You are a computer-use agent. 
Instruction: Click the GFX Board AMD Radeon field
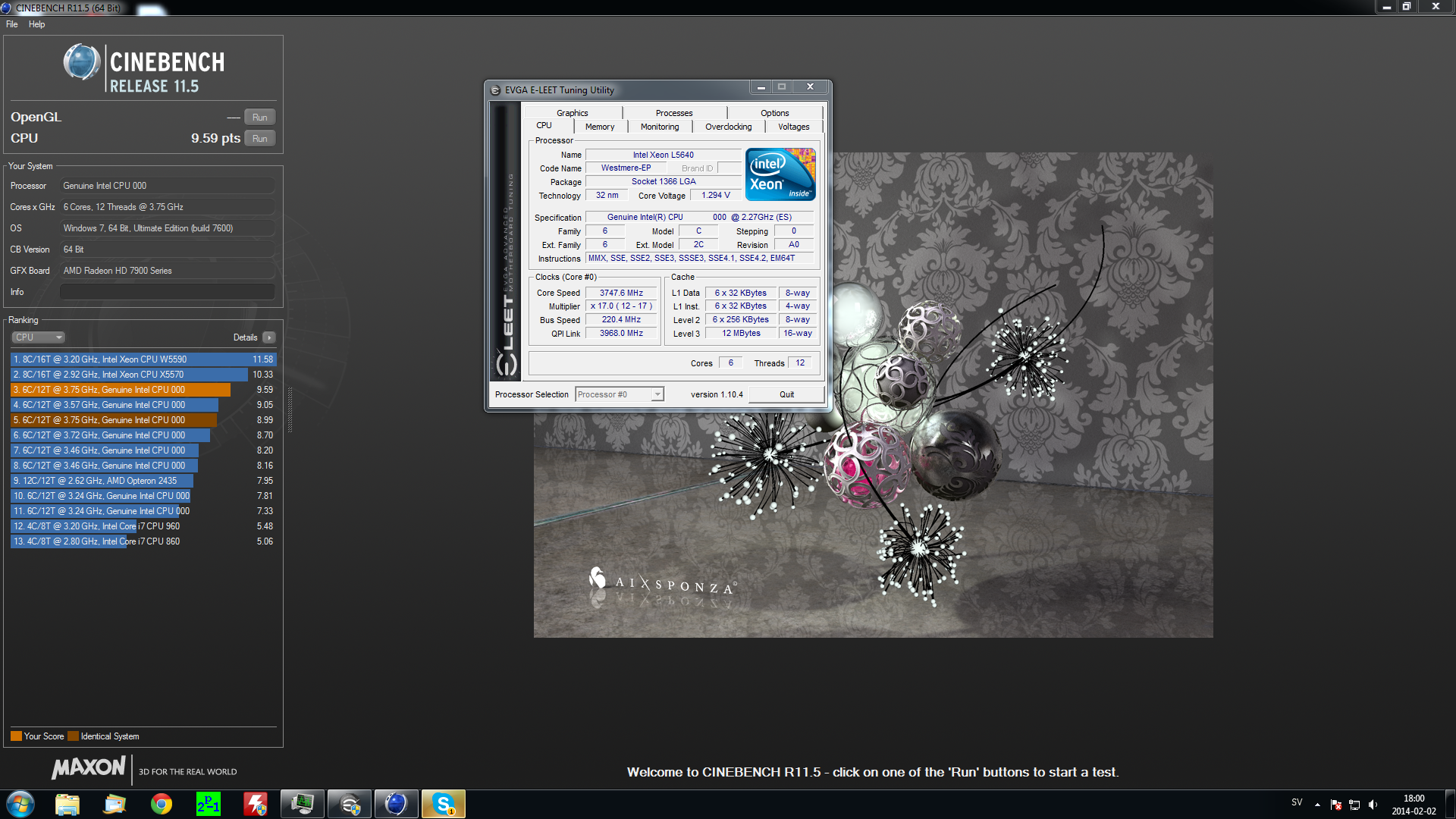[x=168, y=271]
